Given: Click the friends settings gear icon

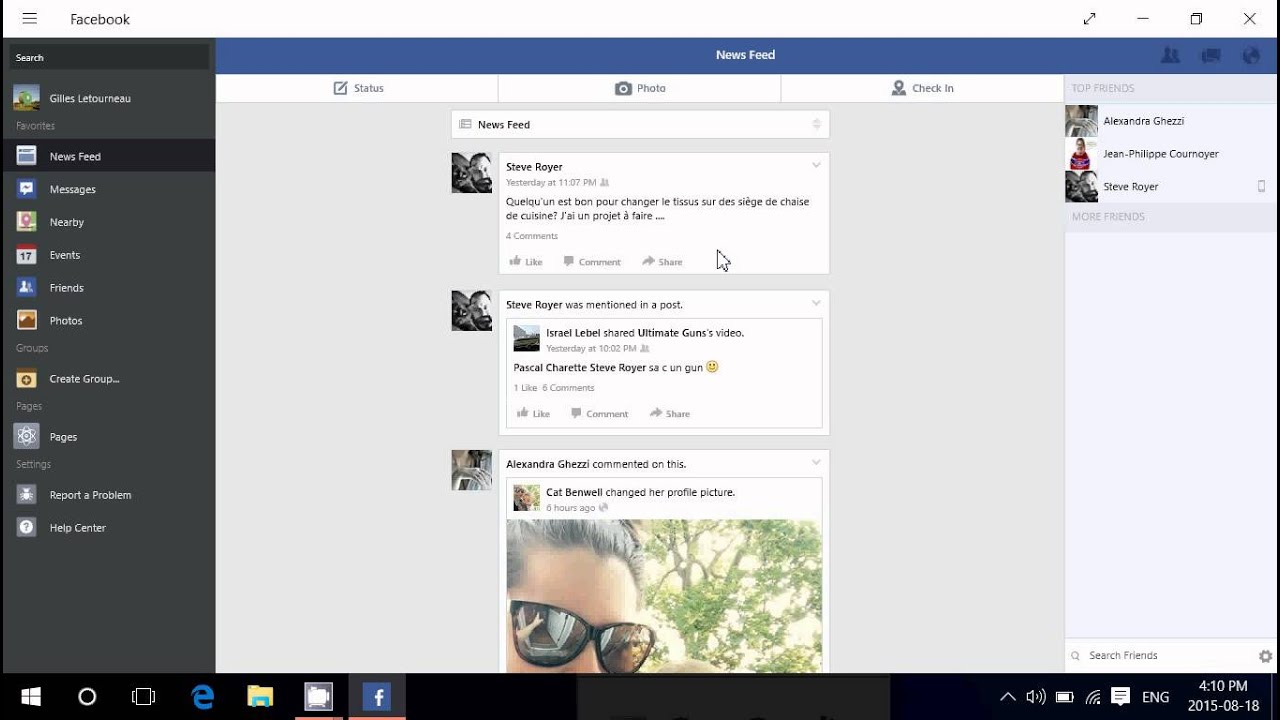Looking at the screenshot, I should pos(1265,656).
